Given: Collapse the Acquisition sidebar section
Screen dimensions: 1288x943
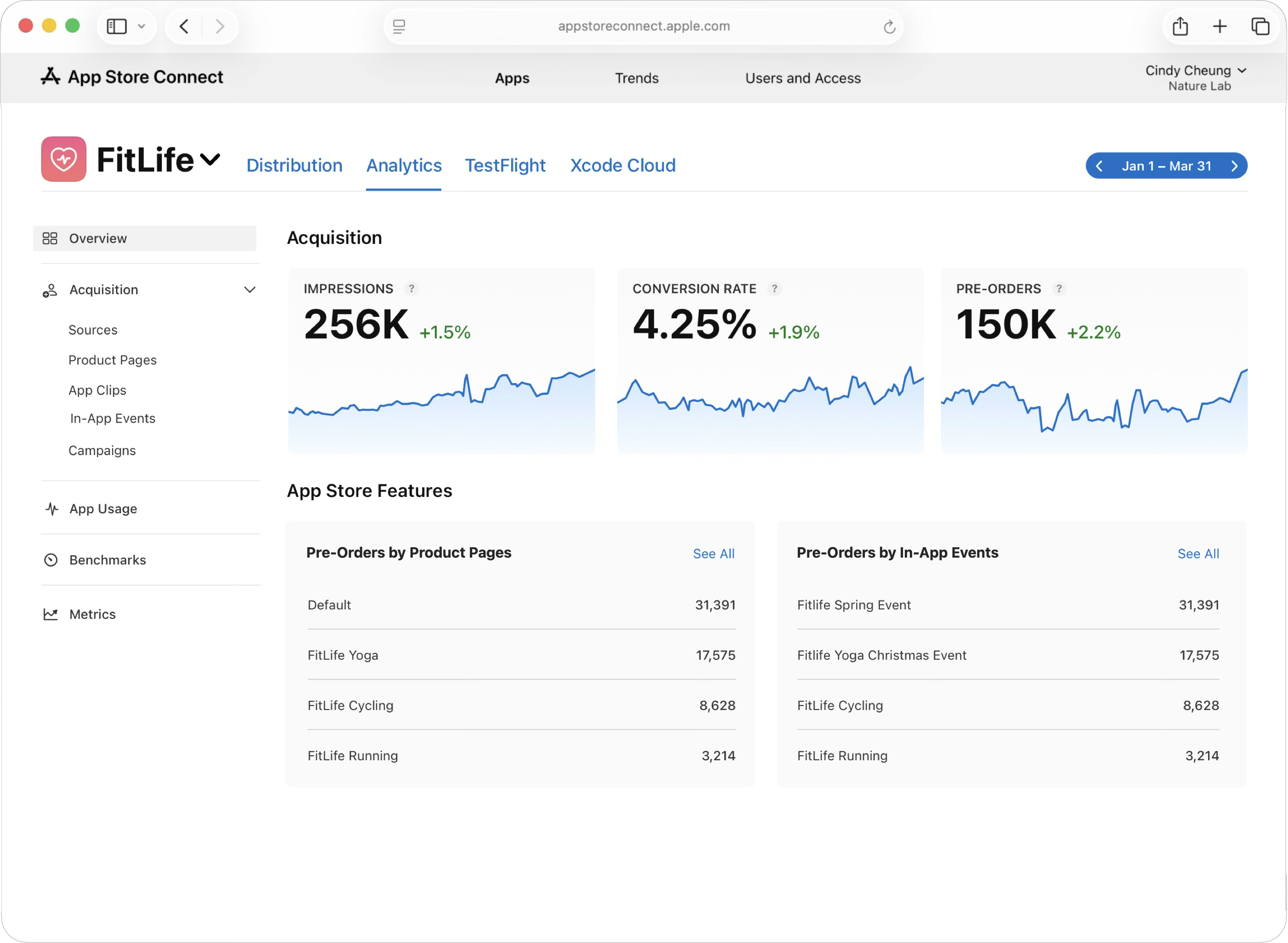Looking at the screenshot, I should [x=249, y=290].
